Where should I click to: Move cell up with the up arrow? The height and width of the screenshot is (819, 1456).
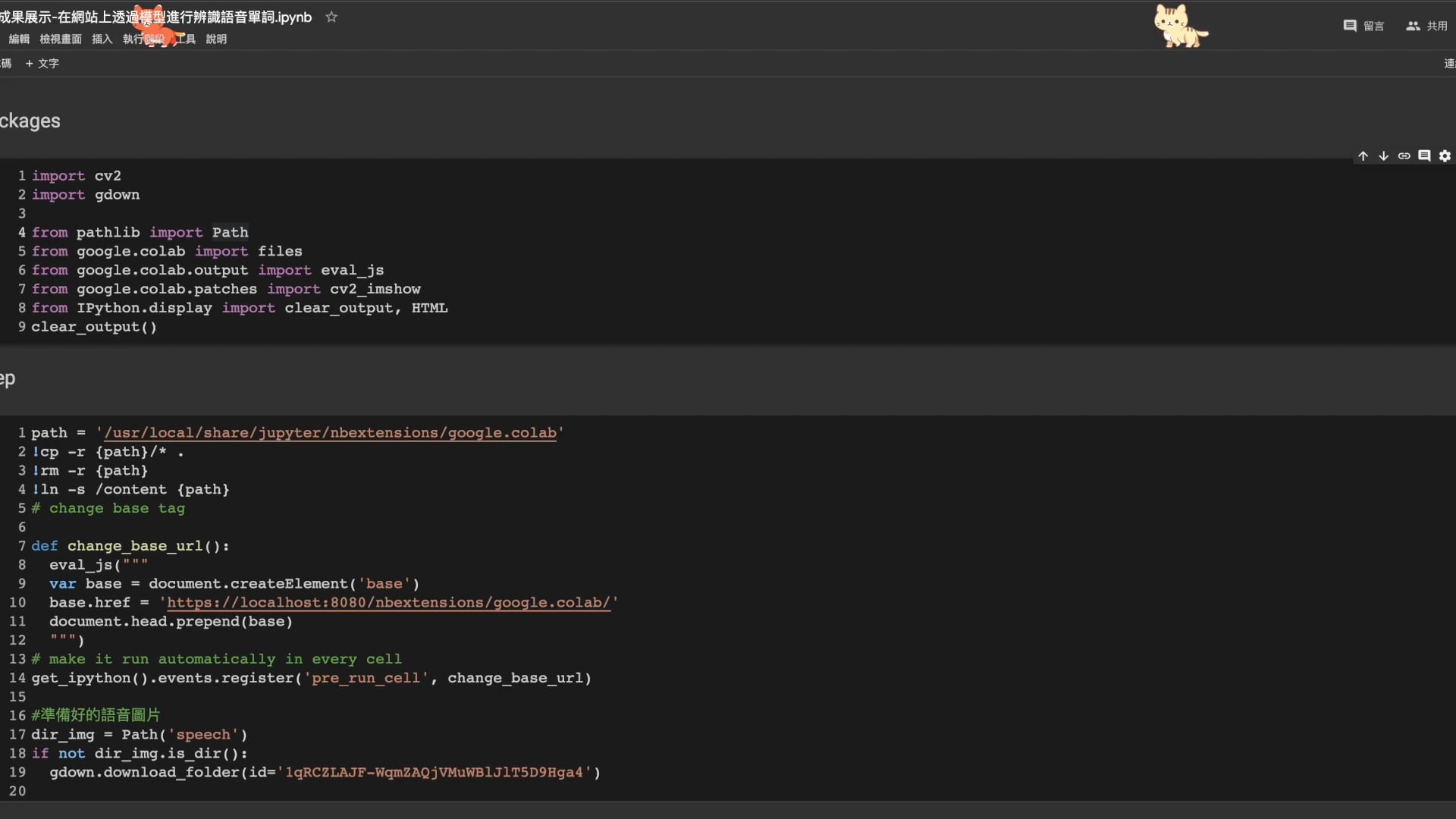click(1363, 155)
